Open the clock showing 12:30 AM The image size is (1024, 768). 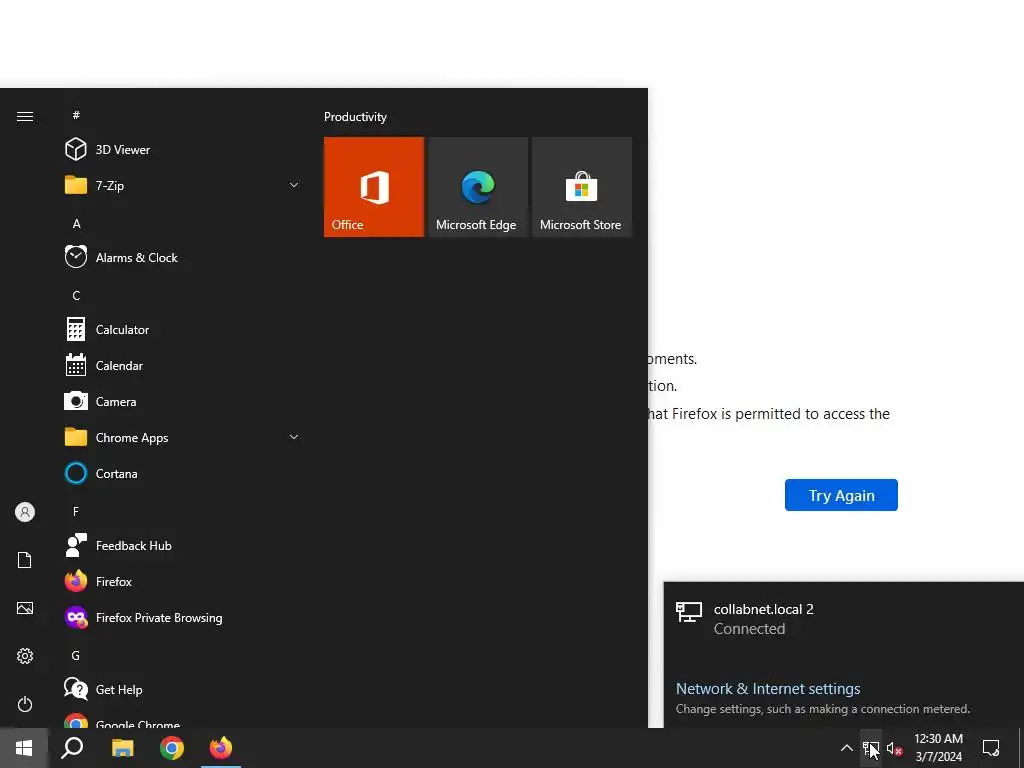point(938,748)
